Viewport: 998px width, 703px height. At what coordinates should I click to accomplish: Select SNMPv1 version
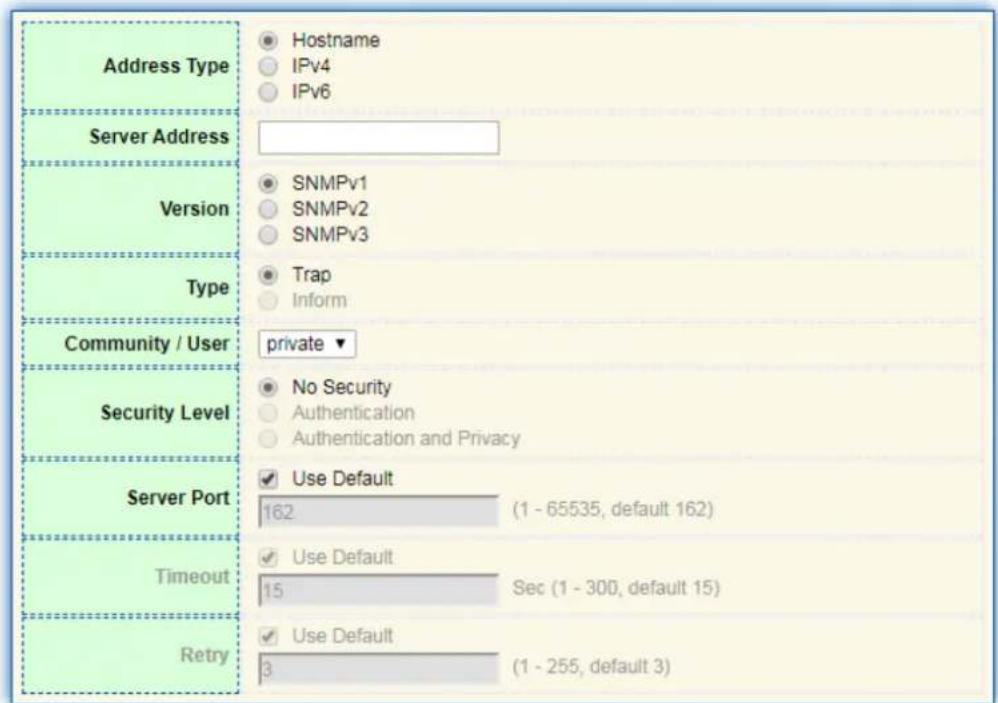pos(268,184)
